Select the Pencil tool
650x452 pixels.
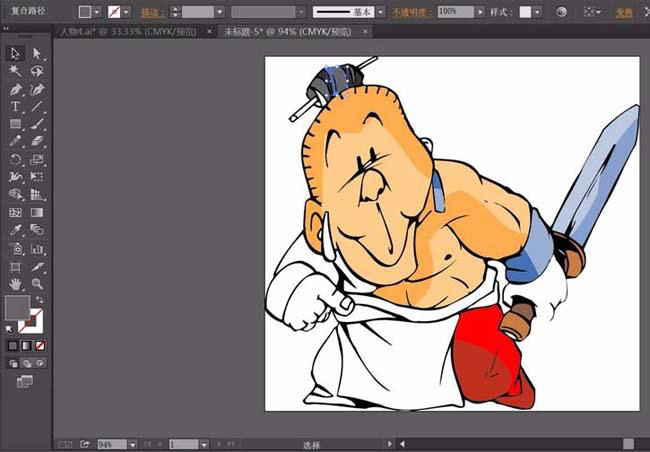point(15,141)
